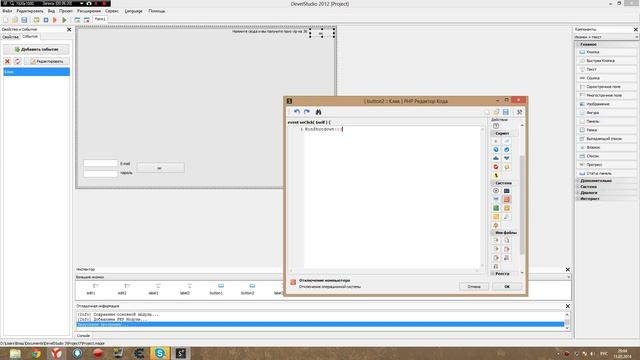Viewport: 640px width, 360px height.
Task: Click blue stop square in main toolbar
Action: (46, 20)
